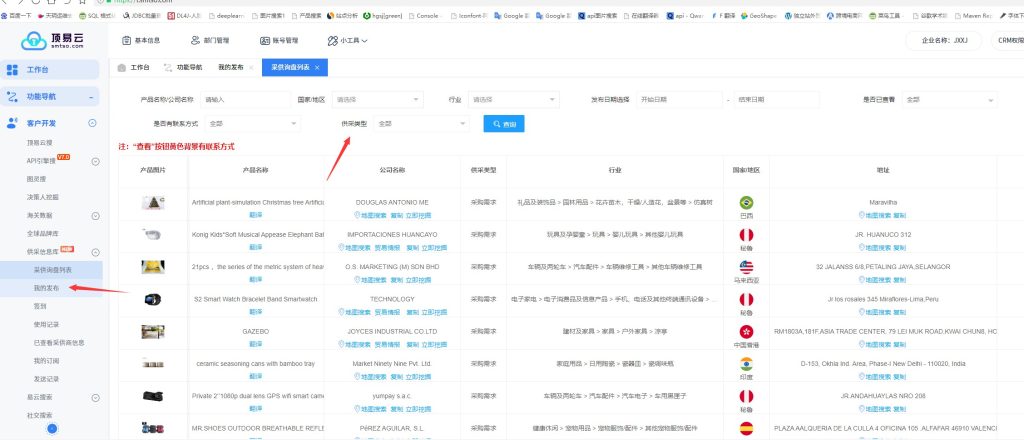Collapse the 客户开发 sidebar group
Viewport: 1024px width, 440px height.
pos(92,123)
